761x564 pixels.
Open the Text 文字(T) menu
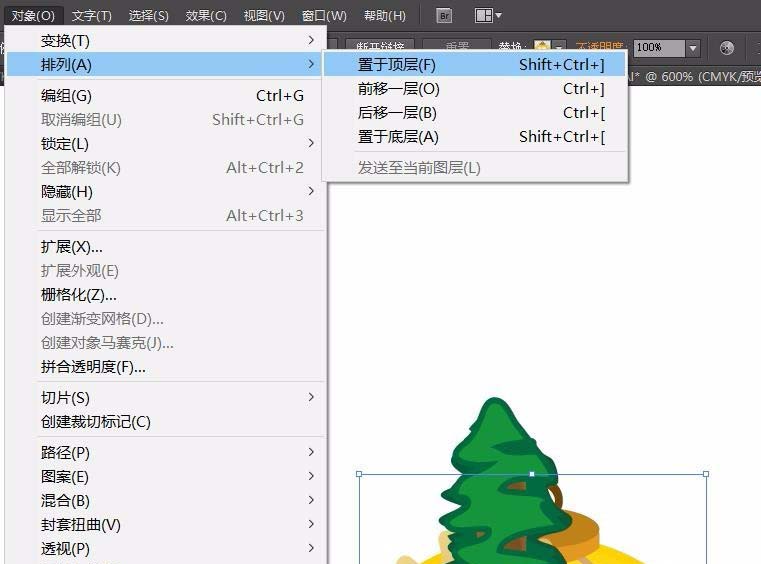click(91, 16)
